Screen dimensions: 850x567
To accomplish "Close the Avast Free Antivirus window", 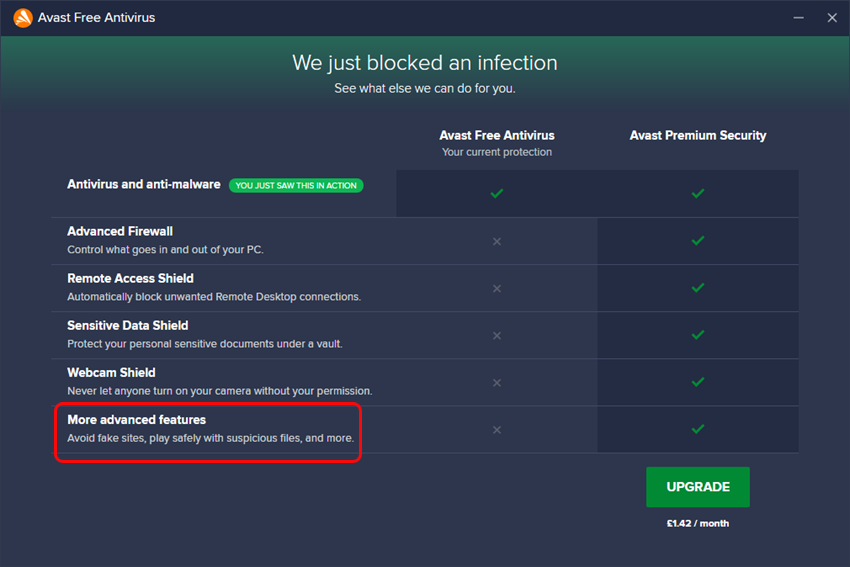I will coord(831,17).
